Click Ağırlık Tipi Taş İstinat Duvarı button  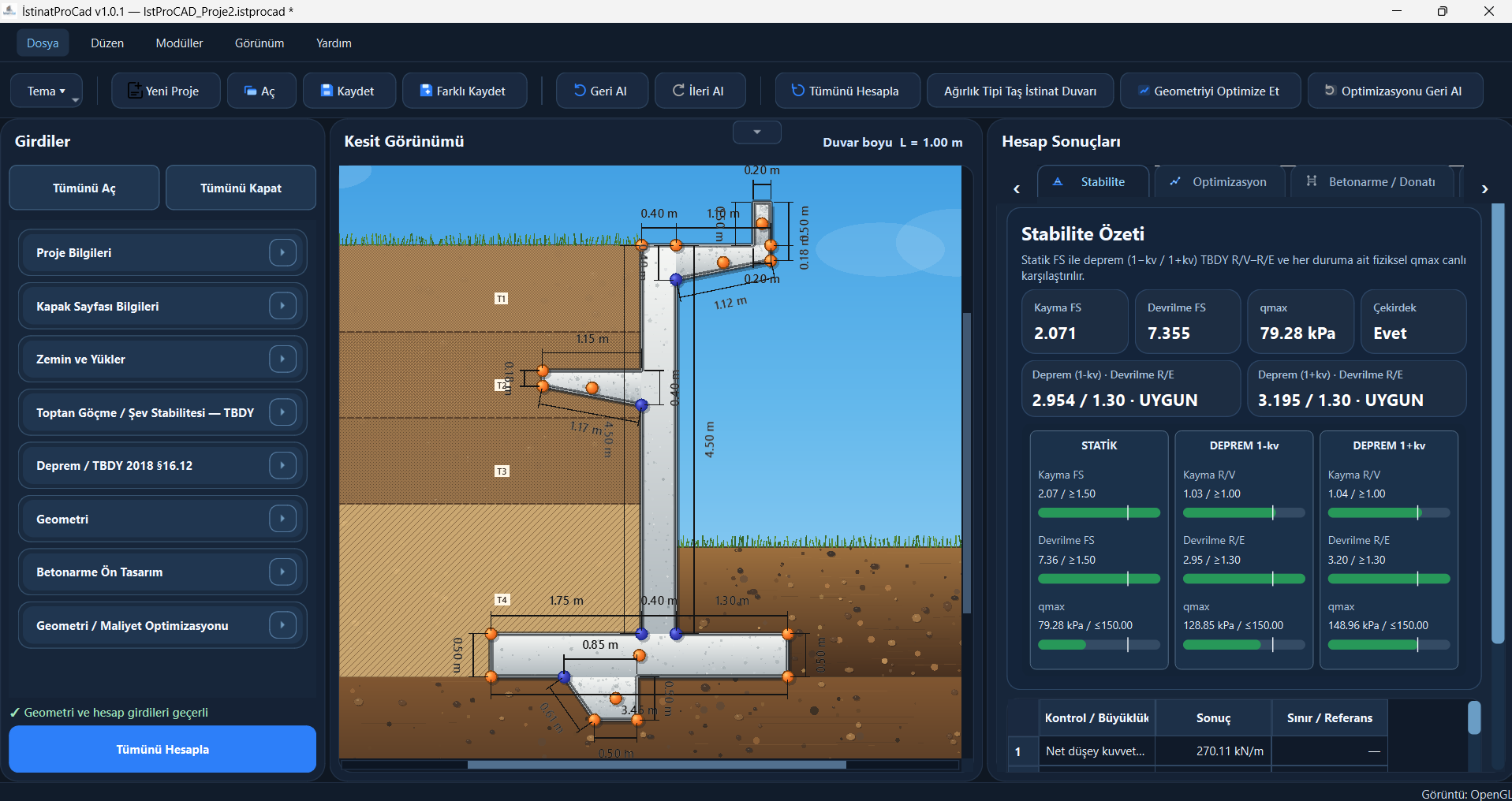pos(1020,91)
